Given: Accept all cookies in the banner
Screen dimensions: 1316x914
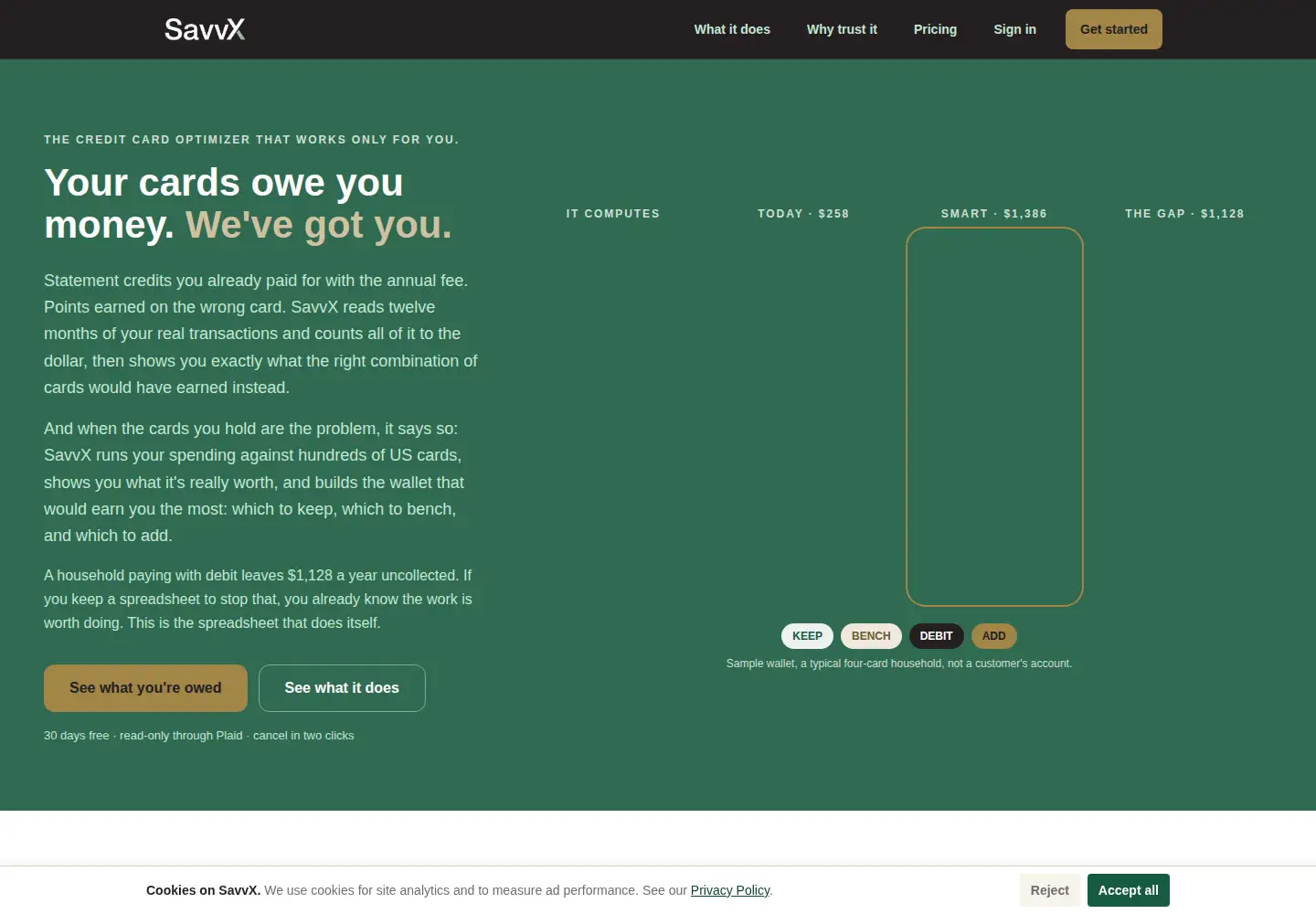Looking at the screenshot, I should 1128,890.
